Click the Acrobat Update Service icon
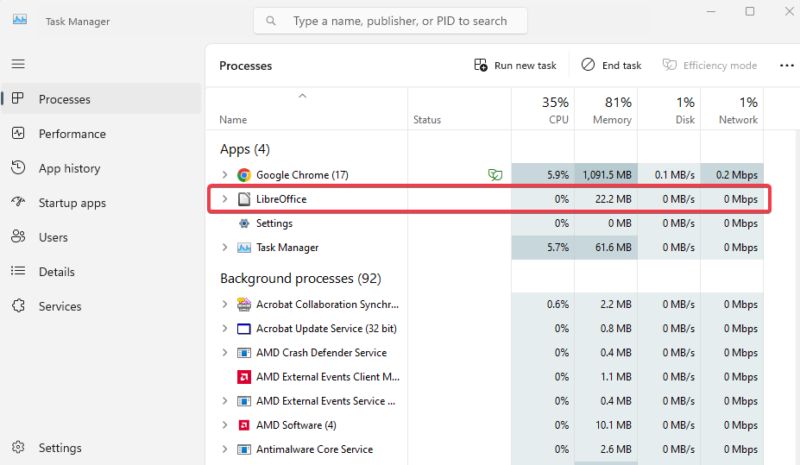The height and width of the screenshot is (465, 800). coord(244,329)
